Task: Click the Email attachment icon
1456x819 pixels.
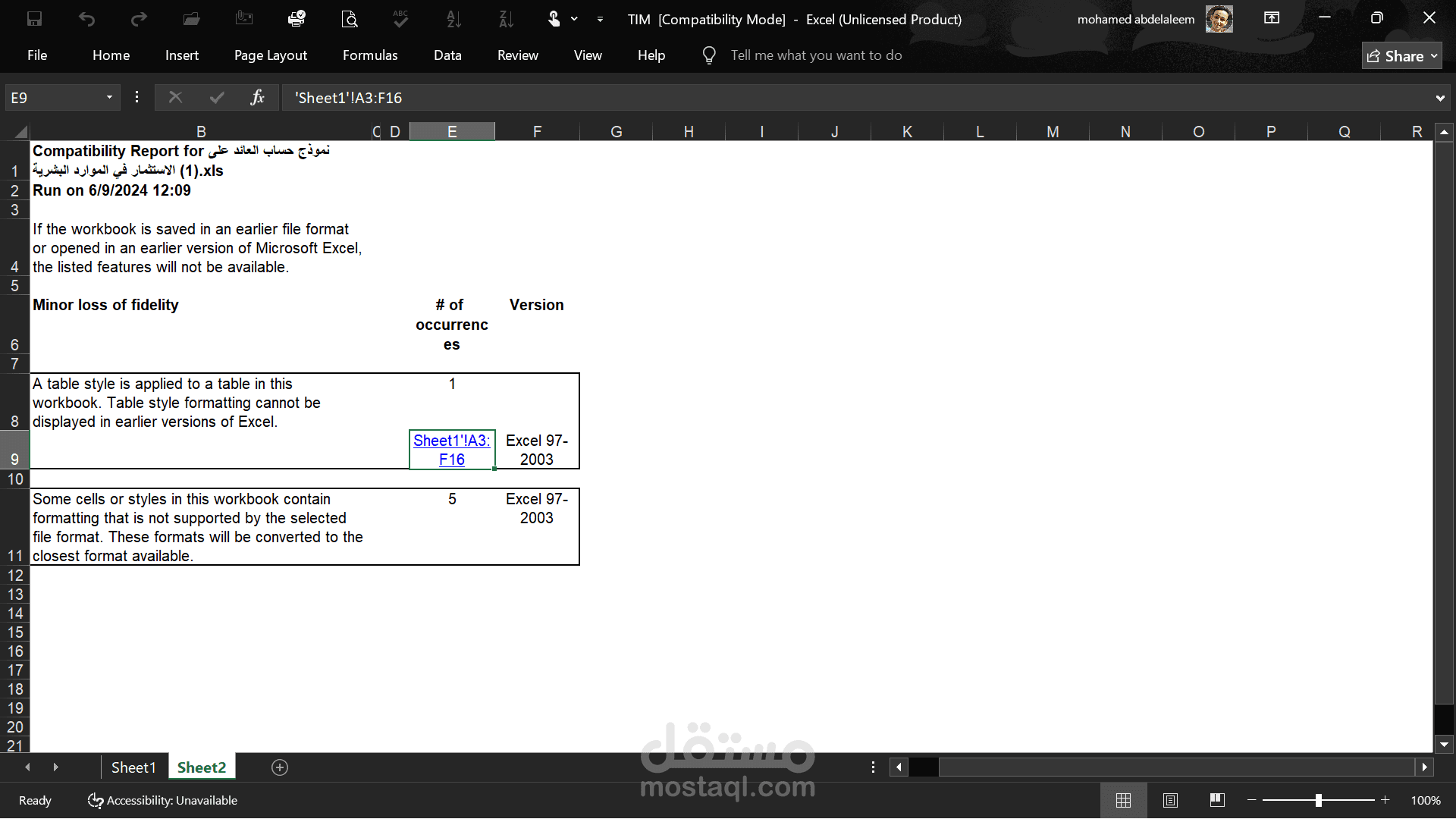Action: coord(244,19)
